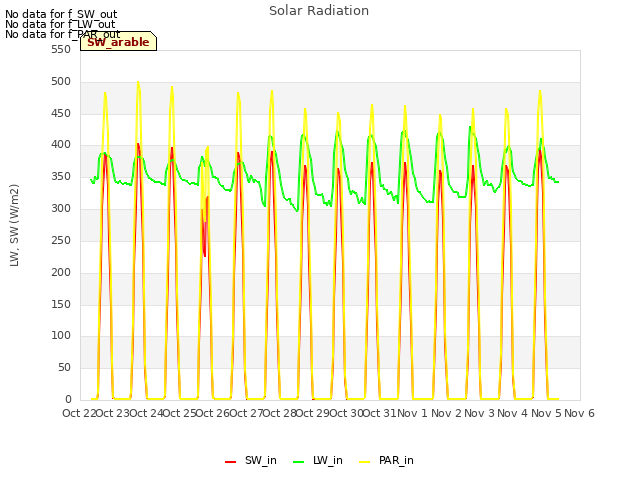Click the last yellow PAR_in peak on Nov 5
Screen dimensions: 640x480
click(x=540, y=91)
